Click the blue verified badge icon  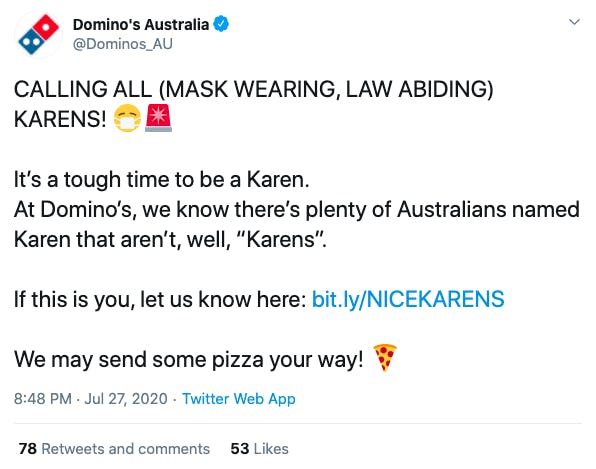click(x=221, y=24)
